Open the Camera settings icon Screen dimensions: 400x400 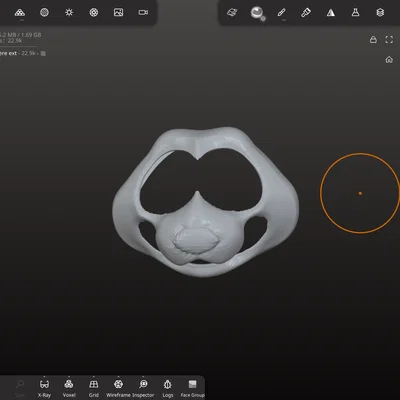point(143,13)
